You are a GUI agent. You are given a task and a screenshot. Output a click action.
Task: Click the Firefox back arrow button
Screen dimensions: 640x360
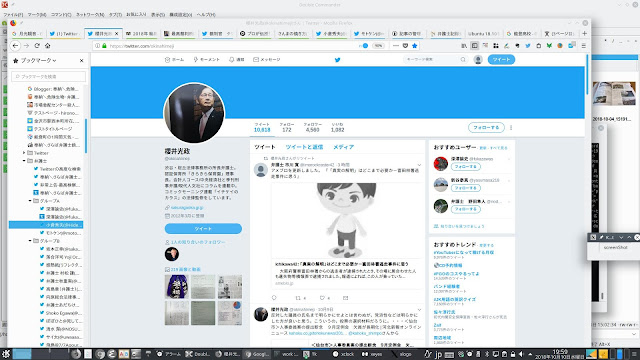[15, 46]
